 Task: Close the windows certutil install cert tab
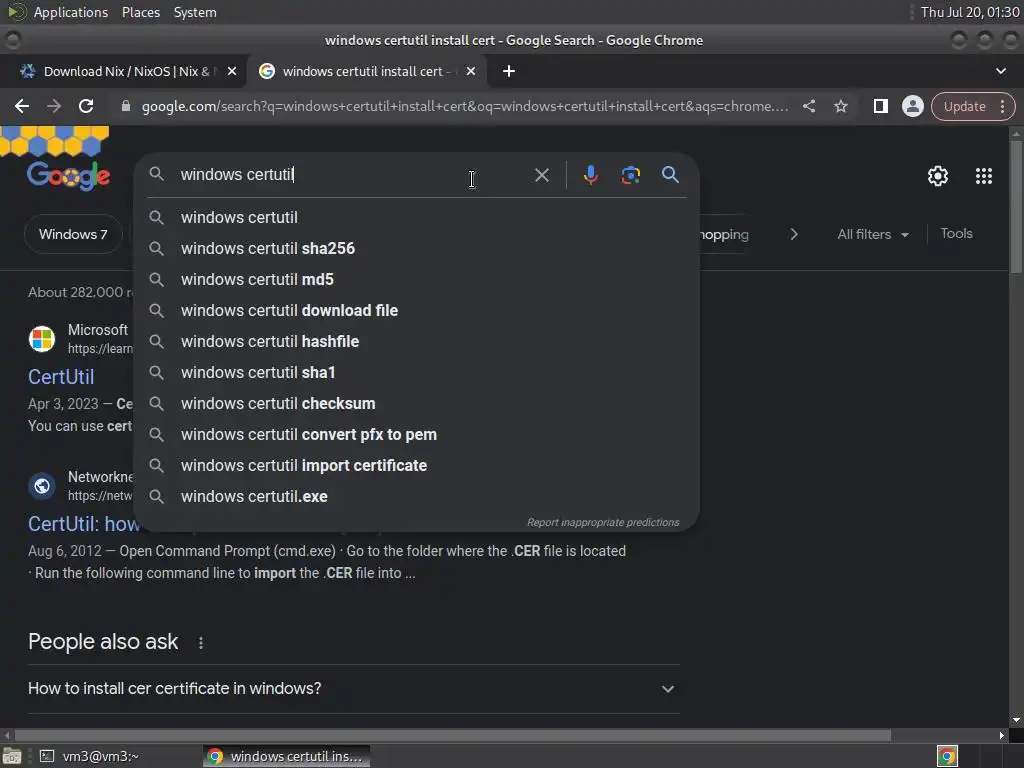(x=471, y=71)
